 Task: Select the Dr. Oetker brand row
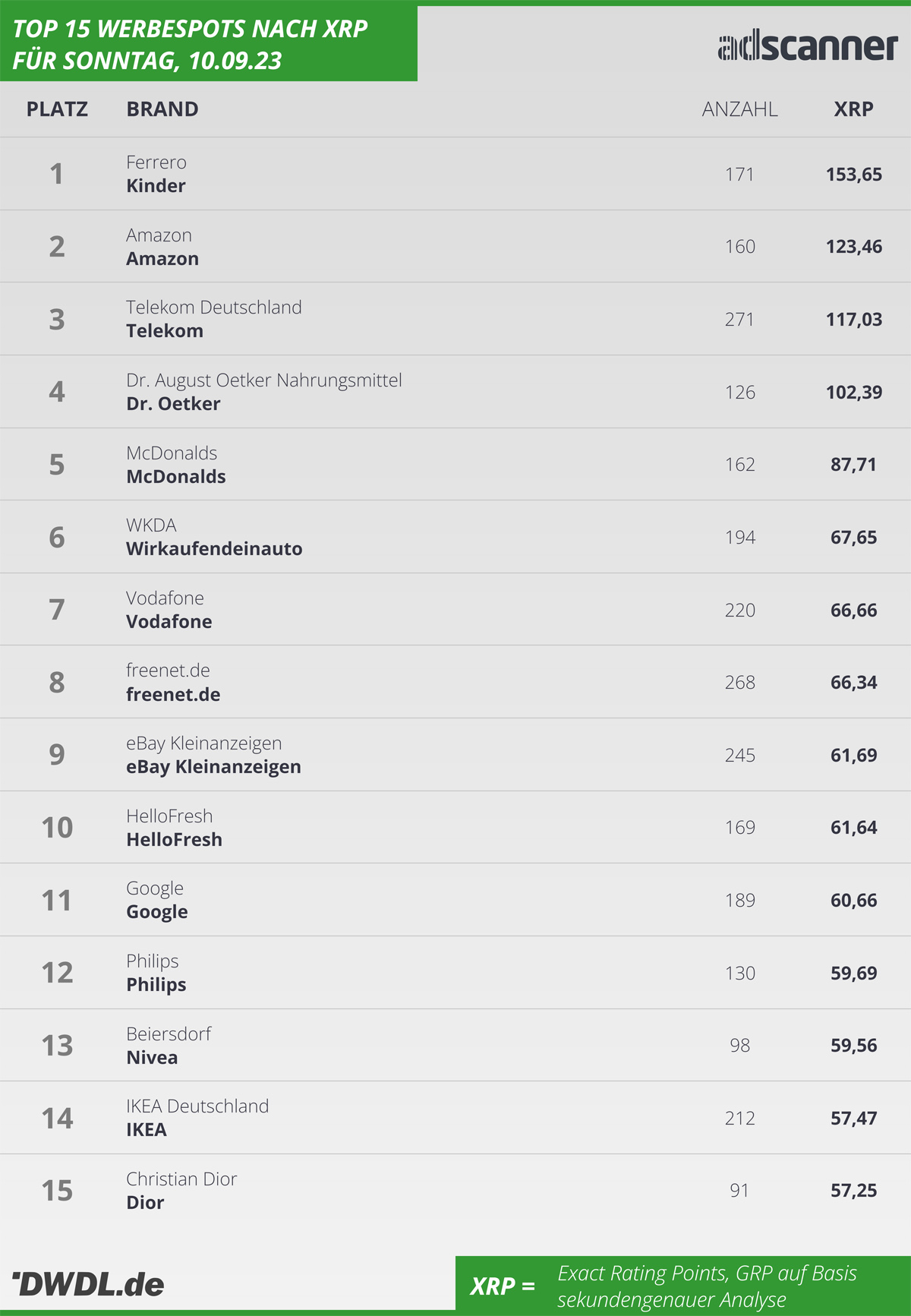point(455,392)
